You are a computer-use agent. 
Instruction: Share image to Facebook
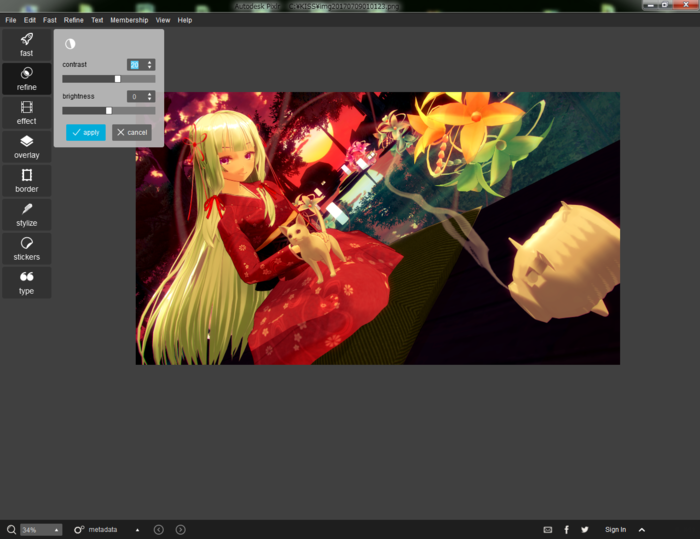[567, 530]
